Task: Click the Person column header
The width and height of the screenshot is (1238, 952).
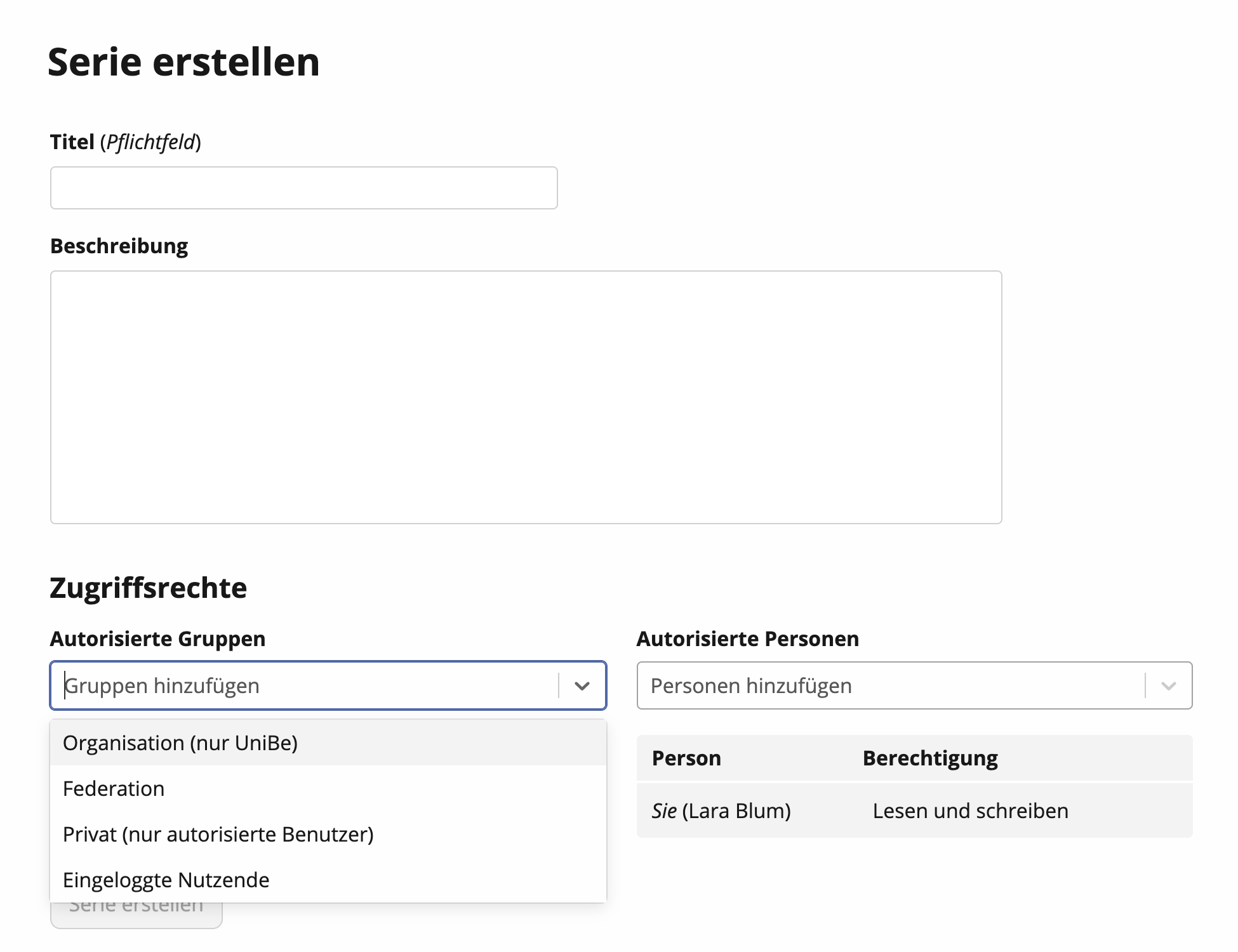Action: 686,758
